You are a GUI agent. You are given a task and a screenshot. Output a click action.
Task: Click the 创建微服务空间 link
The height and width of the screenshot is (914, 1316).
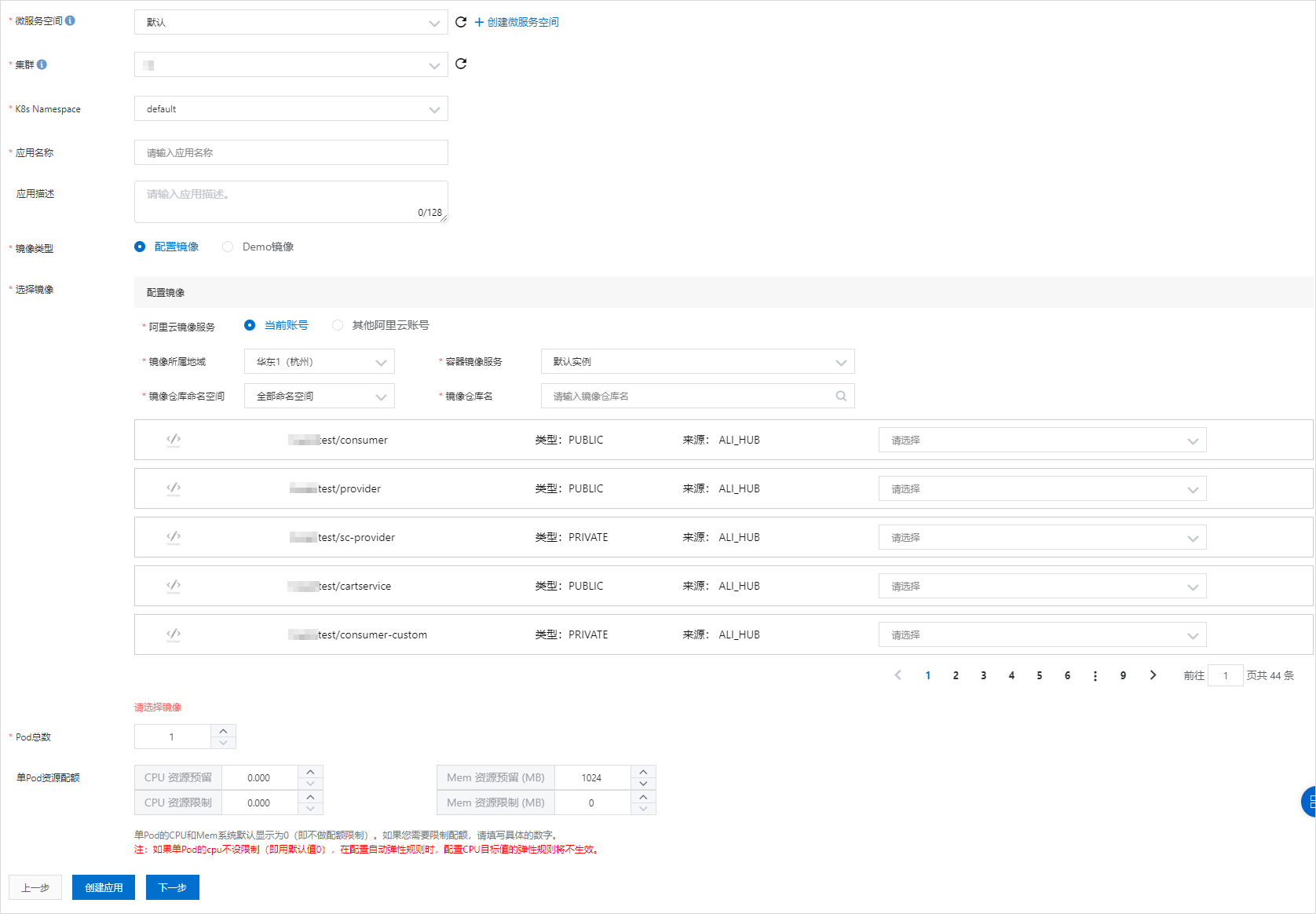click(517, 22)
